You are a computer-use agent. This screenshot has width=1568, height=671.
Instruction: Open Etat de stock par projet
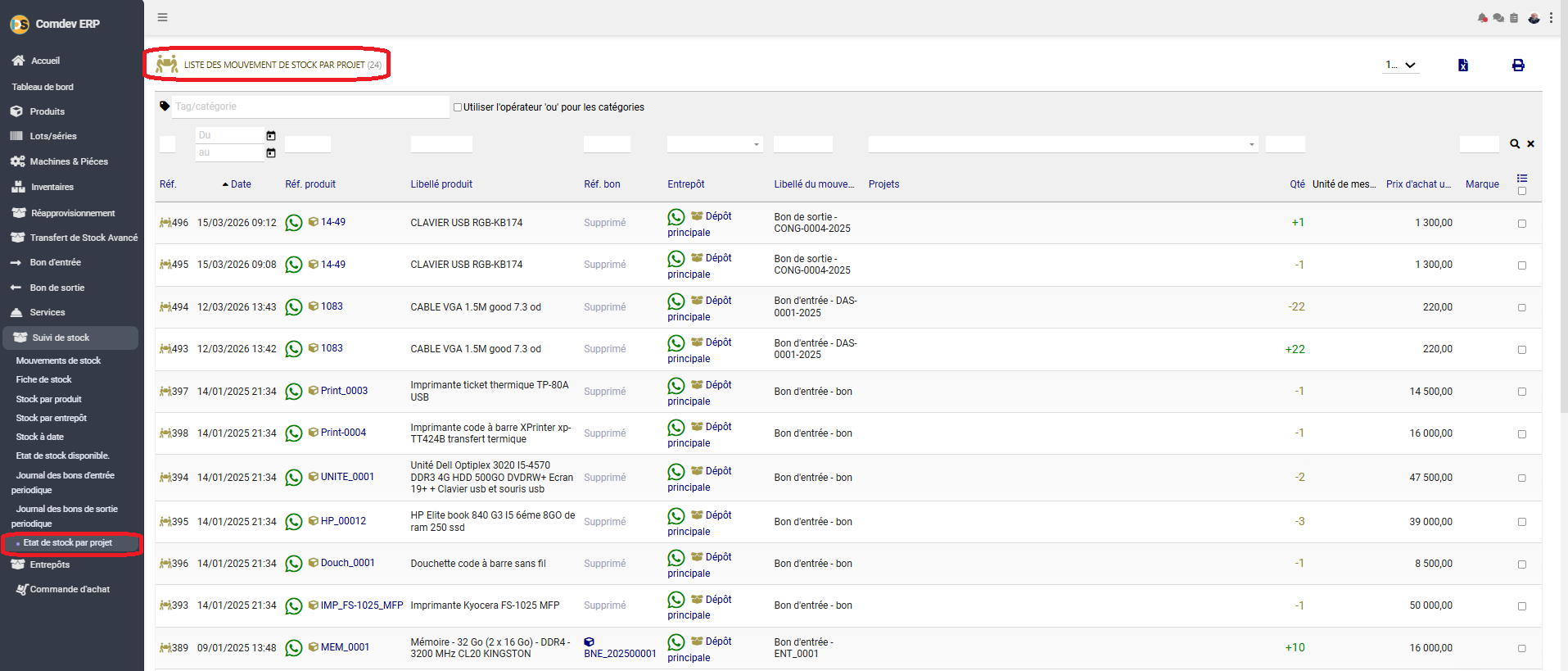click(x=67, y=542)
